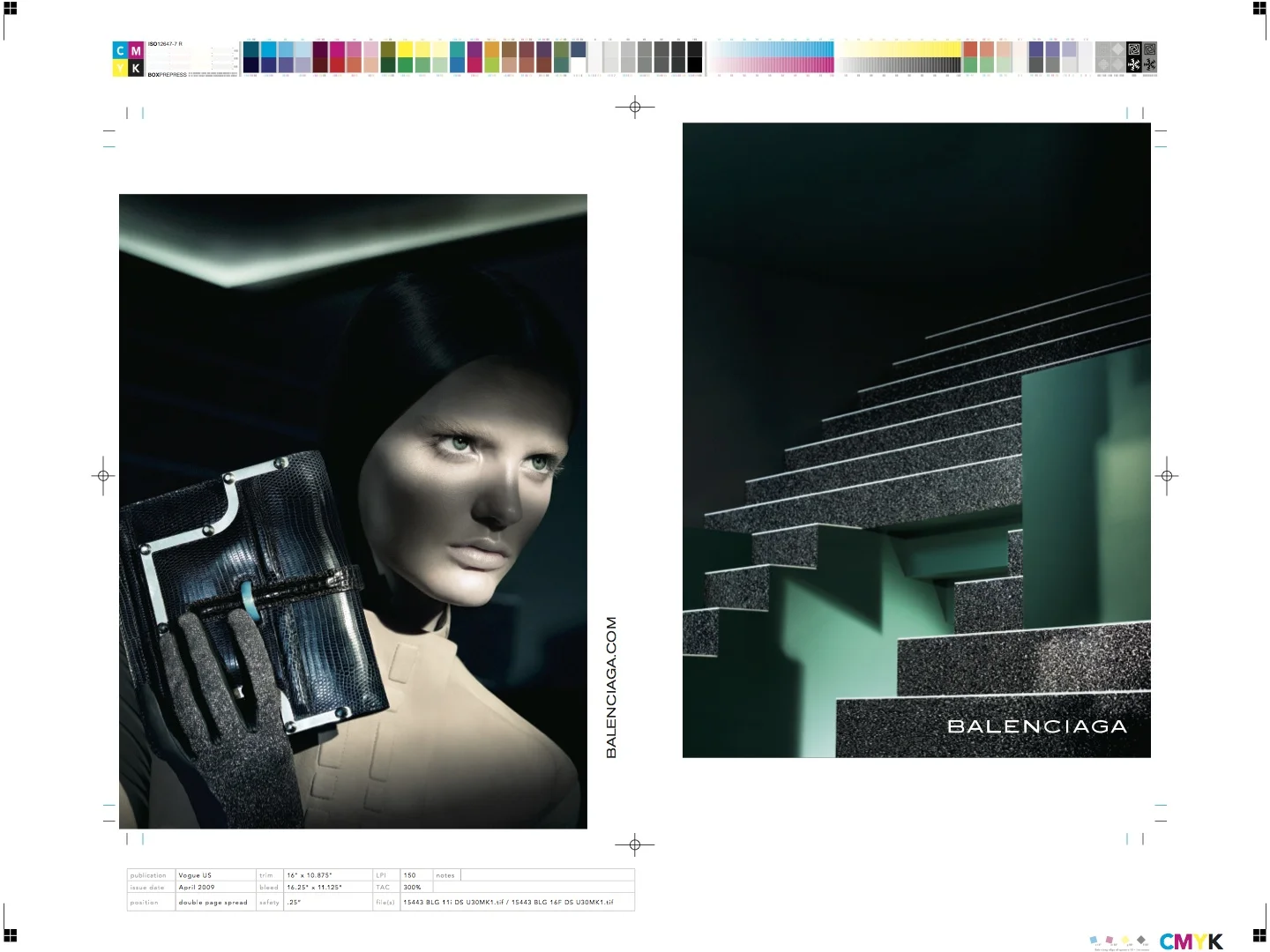Select the 'April 2009' cell

[216, 887]
